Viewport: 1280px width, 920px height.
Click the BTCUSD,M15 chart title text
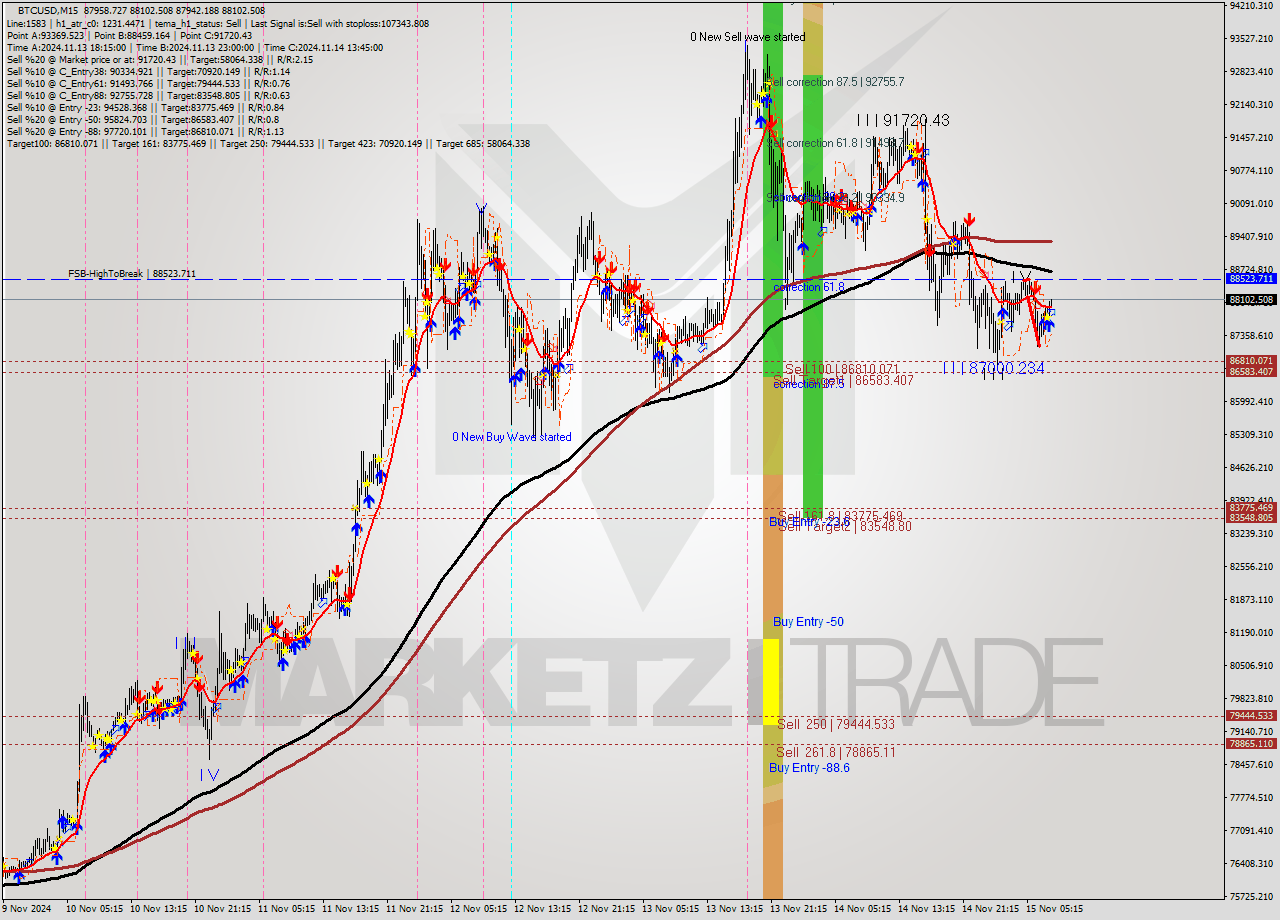point(46,10)
